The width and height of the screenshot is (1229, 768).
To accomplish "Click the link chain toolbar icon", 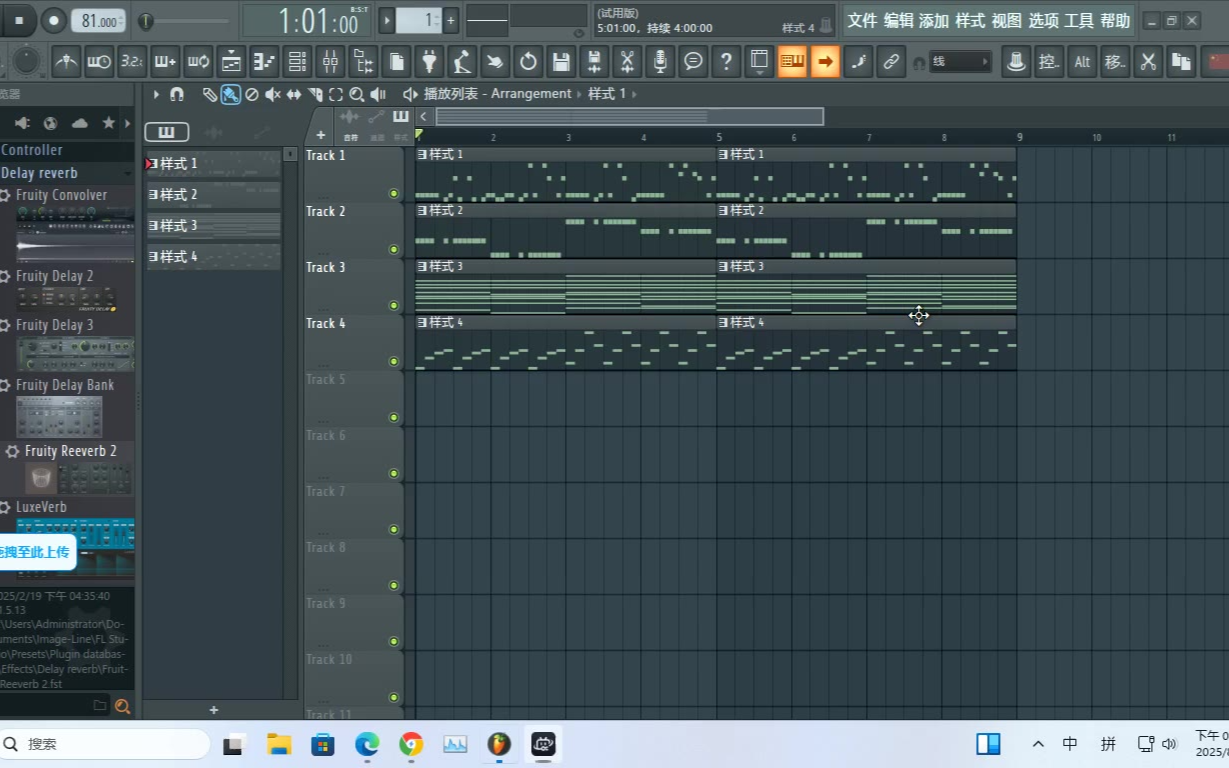I will pyautogui.click(x=891, y=62).
